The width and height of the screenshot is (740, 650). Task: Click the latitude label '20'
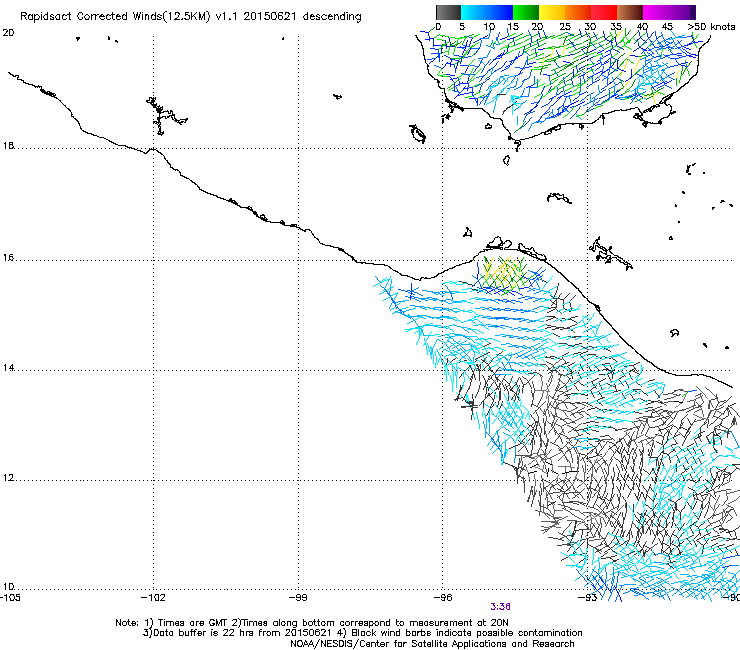click(x=8, y=33)
